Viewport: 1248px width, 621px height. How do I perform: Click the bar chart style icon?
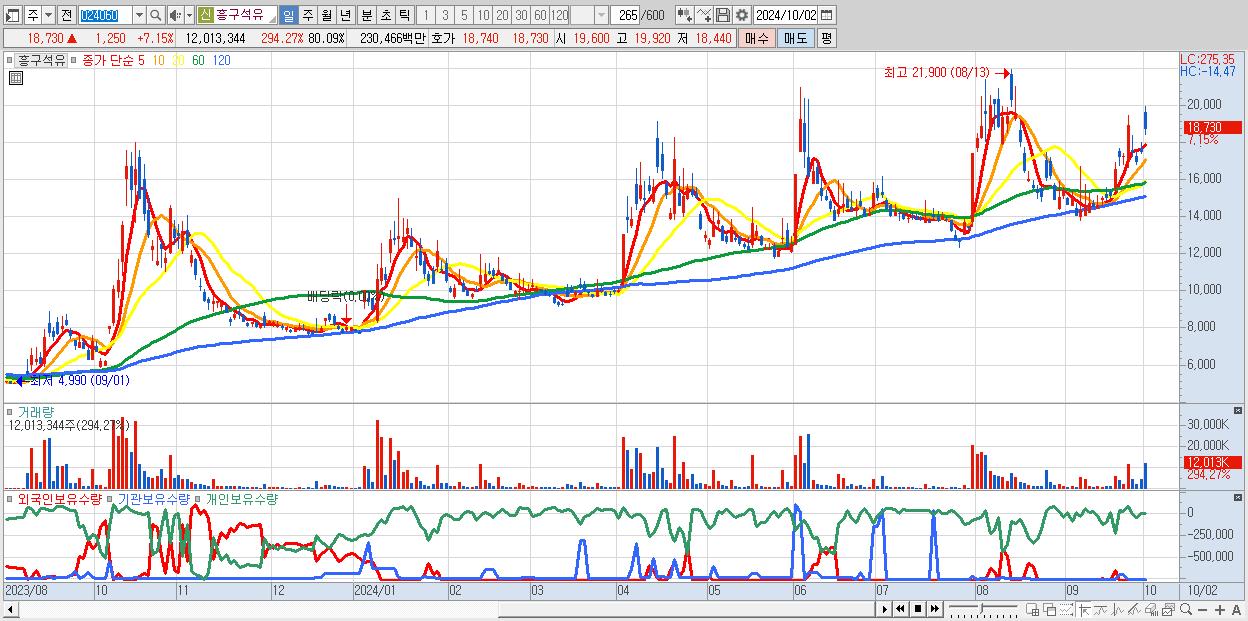click(1118, 609)
